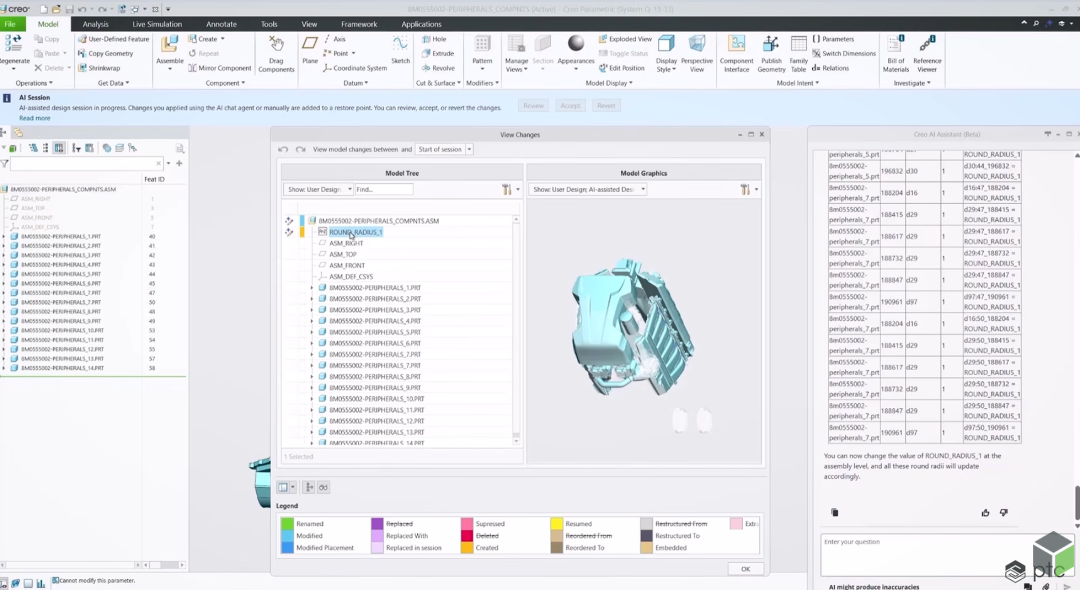1080x590 pixels.
Task: Give thumbs up to AI response
Action: click(986, 512)
